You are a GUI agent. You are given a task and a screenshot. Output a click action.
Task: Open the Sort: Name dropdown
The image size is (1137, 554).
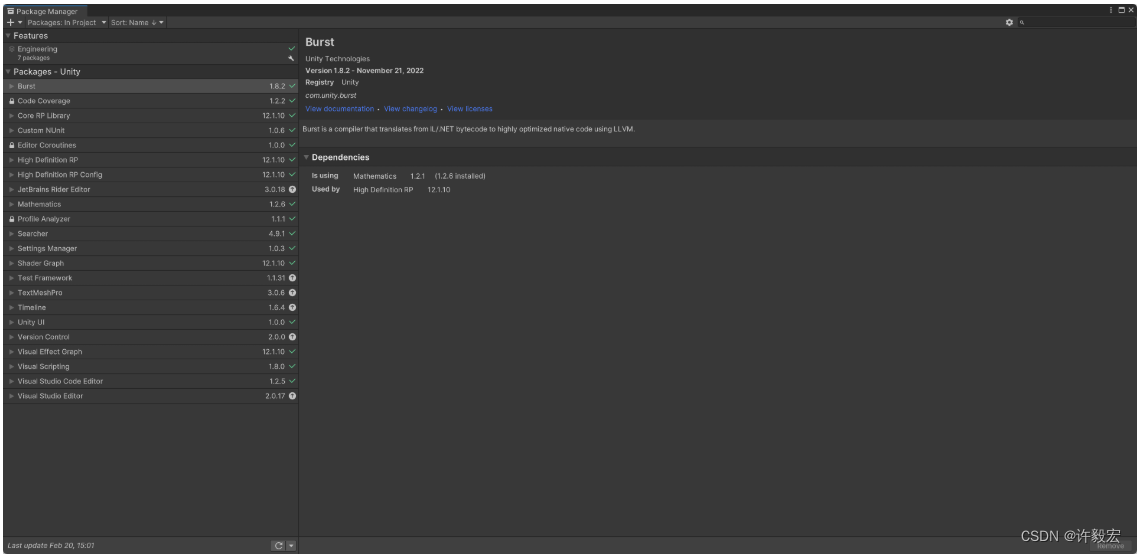[x=137, y=22]
